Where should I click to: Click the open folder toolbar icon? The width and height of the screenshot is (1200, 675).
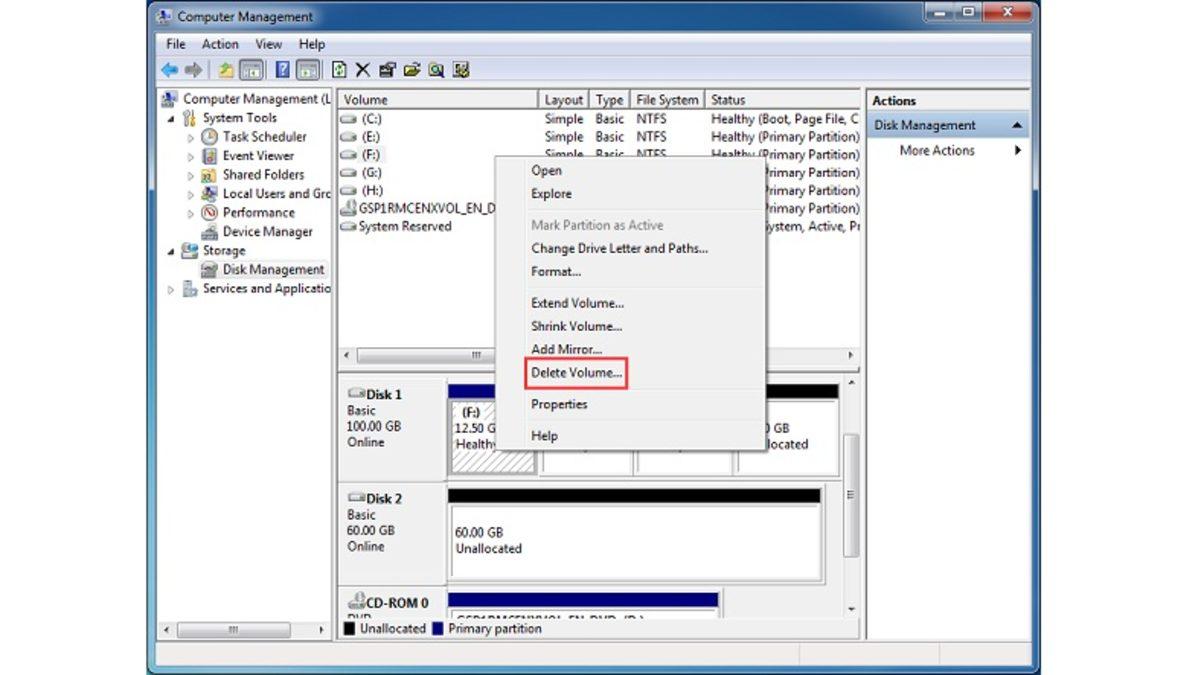click(x=413, y=70)
